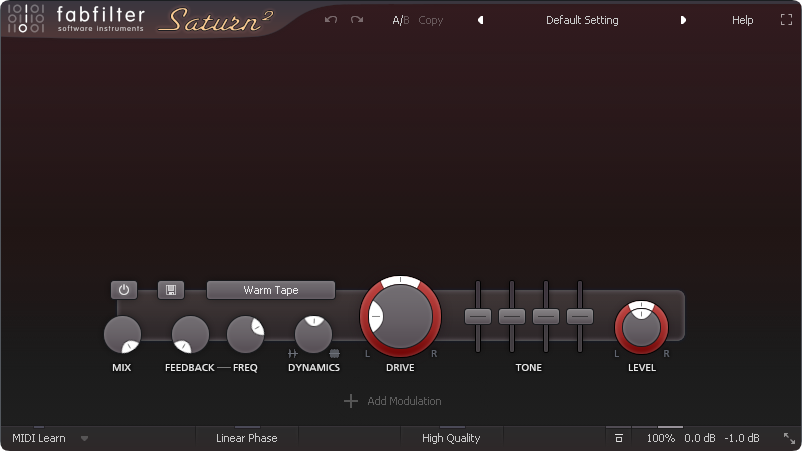Go to next preset arrow
802x451 pixels.
pyautogui.click(x=683, y=20)
